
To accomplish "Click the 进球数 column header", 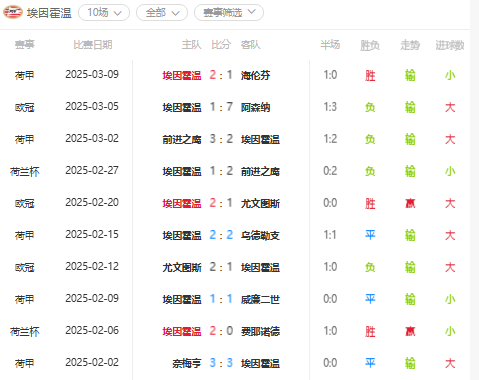I will [450, 45].
